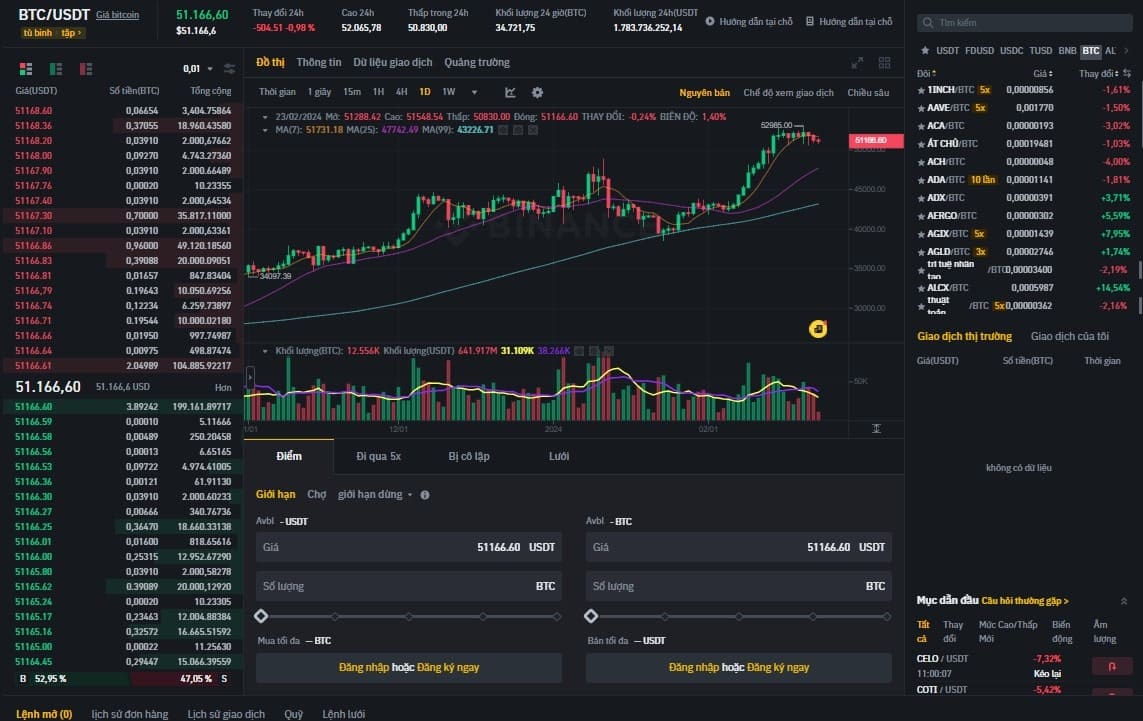This screenshot has height=721, width=1143.
Task: Show more quote currency tabs with right arrow
Action: (1126, 50)
